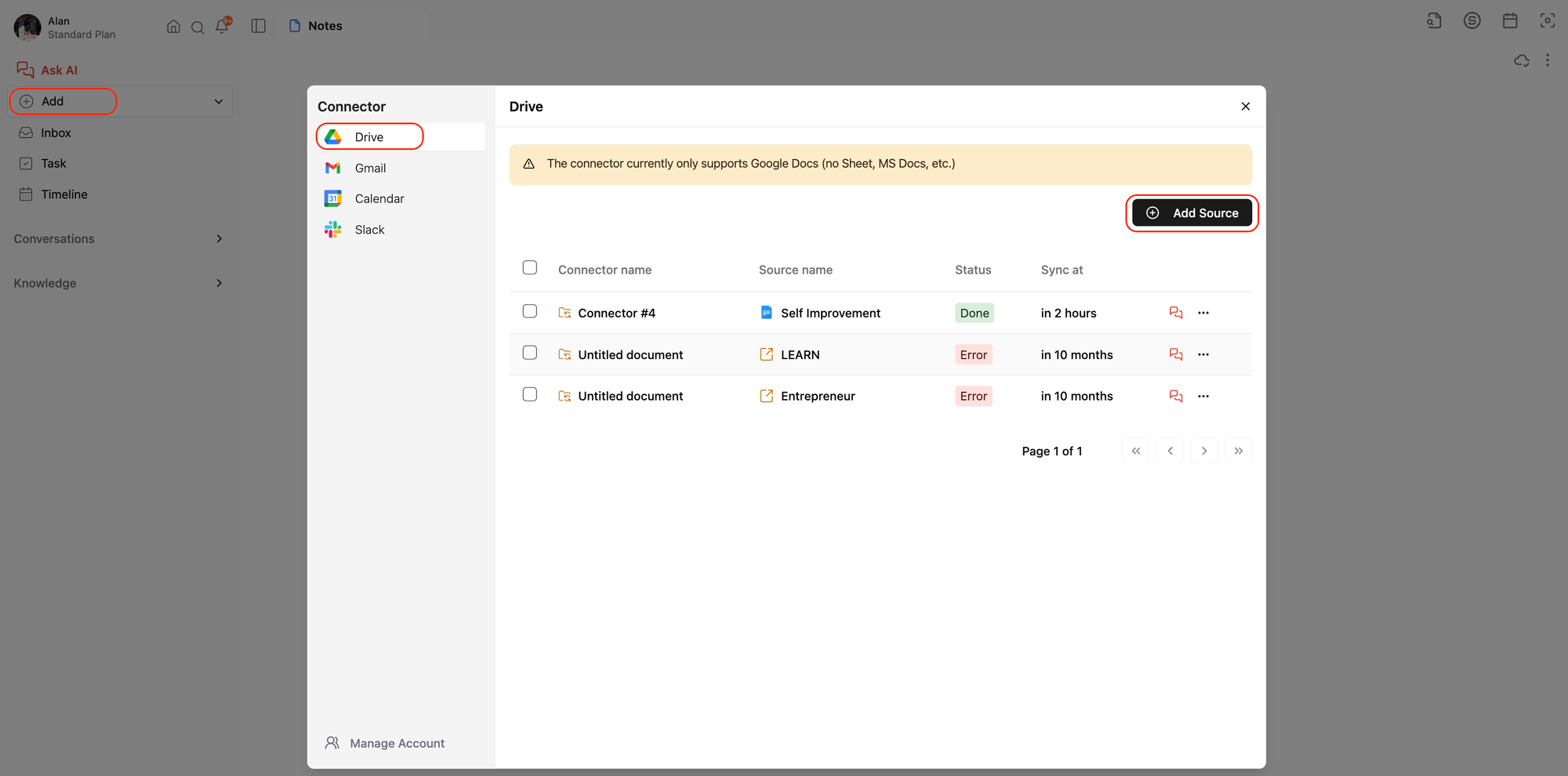1568x776 pixels.
Task: Select the Drive connector
Action: 401,136
